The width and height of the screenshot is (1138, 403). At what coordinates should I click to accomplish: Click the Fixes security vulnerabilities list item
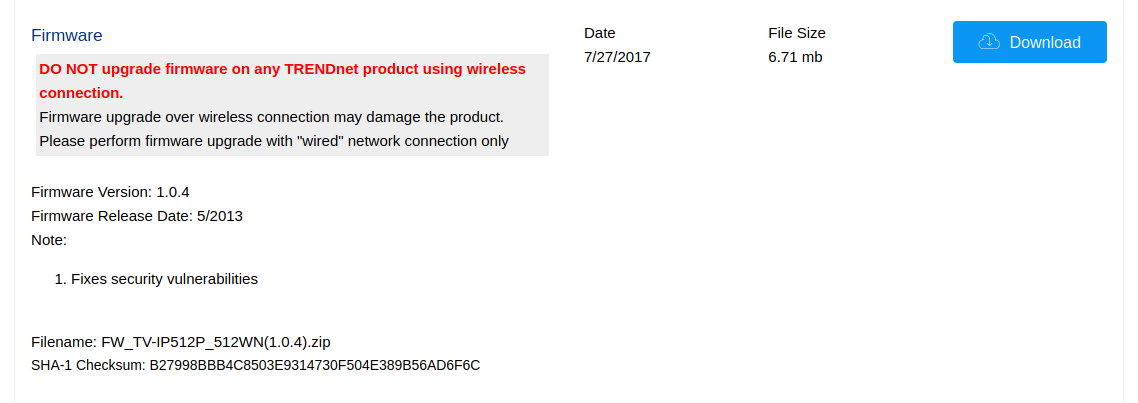tap(164, 279)
